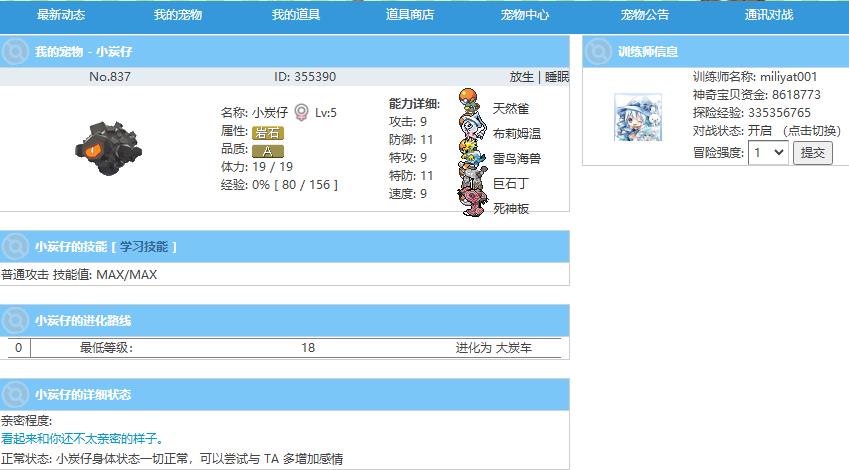Select the 布莉姆温 pet sprite

[x=470, y=128]
